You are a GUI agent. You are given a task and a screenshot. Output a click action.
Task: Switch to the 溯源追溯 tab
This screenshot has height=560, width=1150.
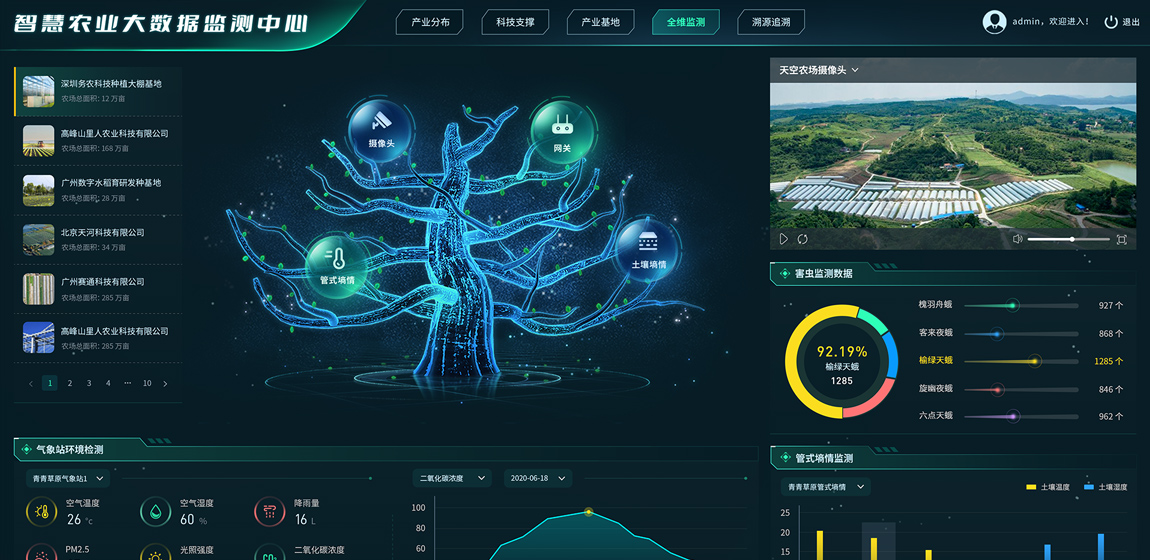tap(770, 22)
